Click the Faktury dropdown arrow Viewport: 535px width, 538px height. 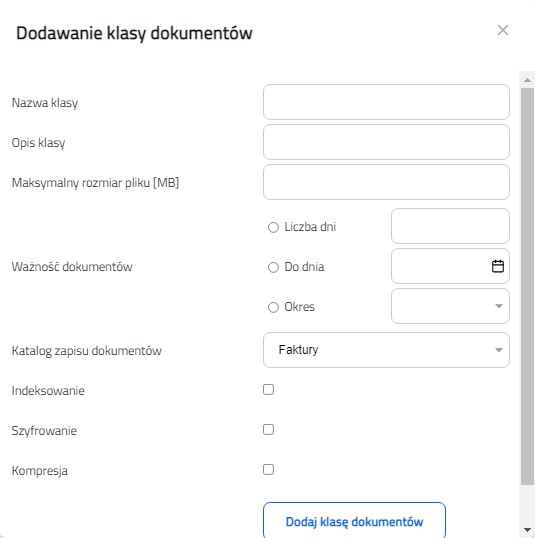pyautogui.click(x=499, y=350)
